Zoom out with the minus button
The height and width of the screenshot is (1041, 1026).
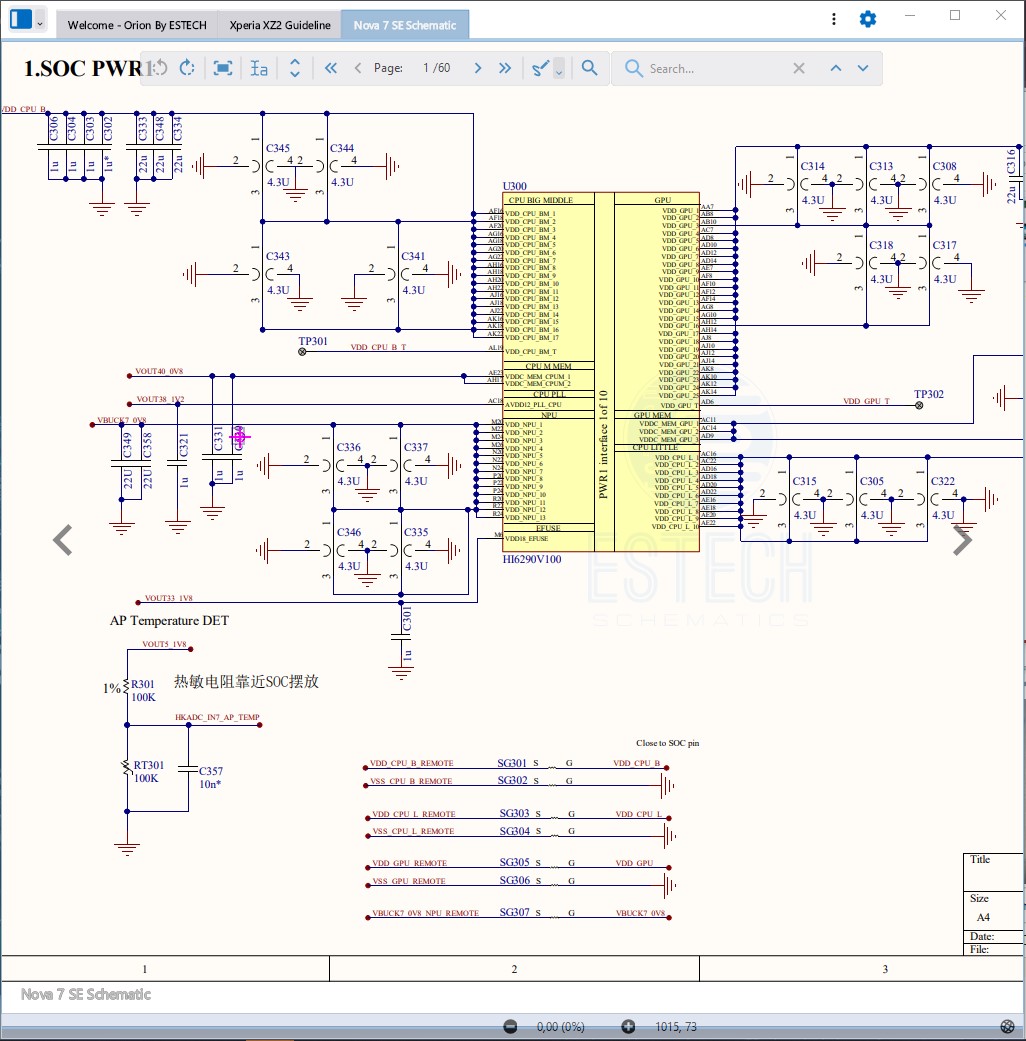510,1026
